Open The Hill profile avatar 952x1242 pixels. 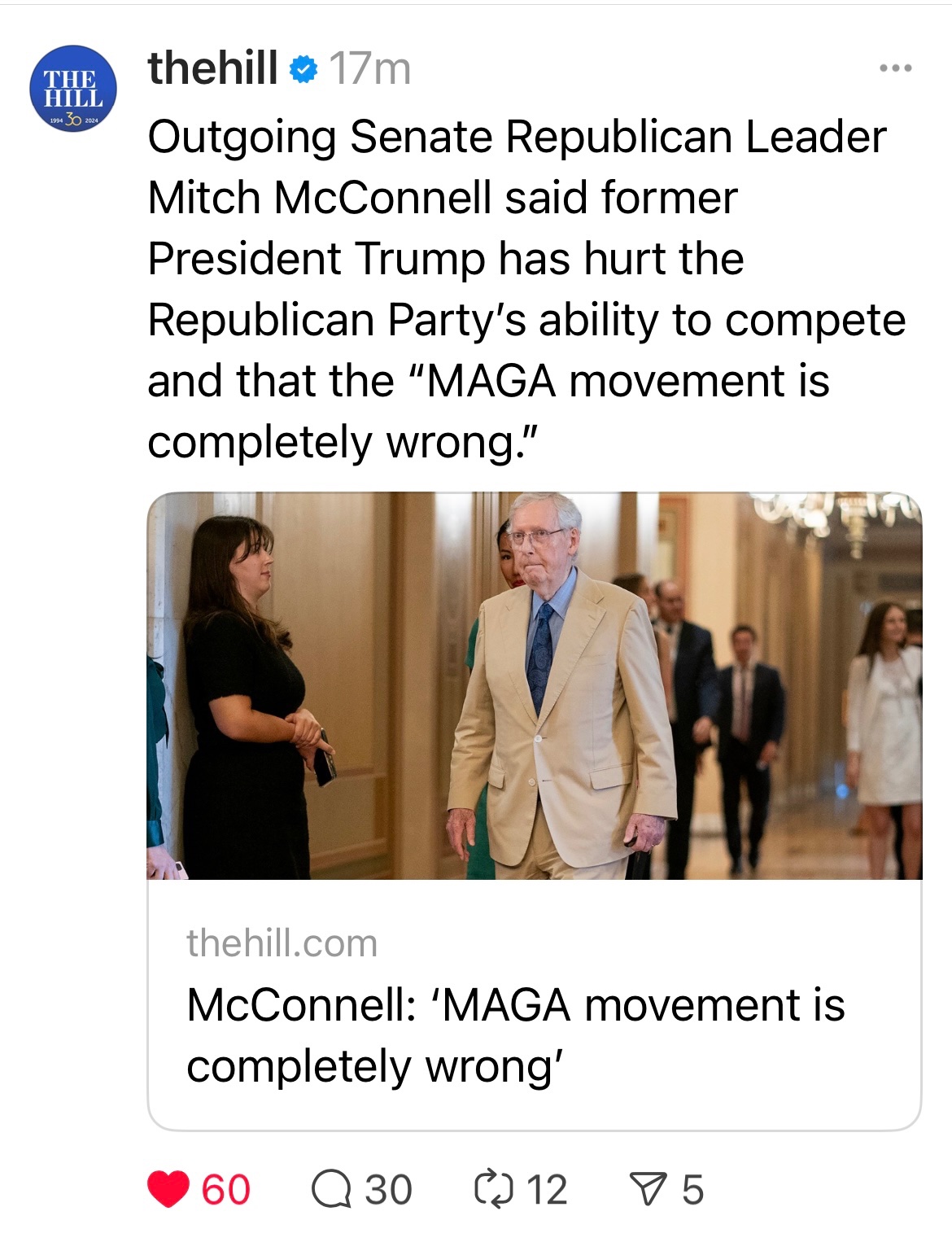73,90
